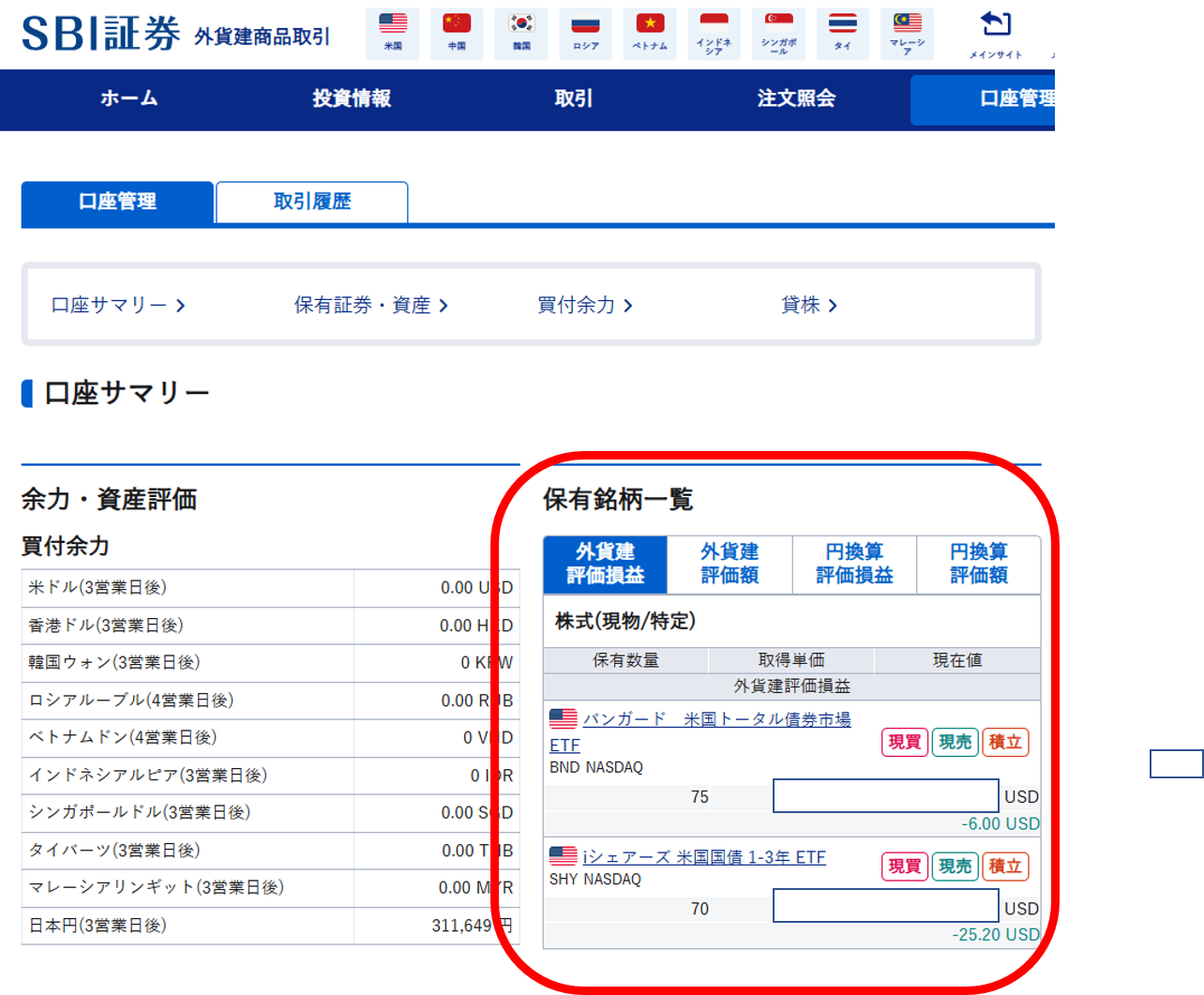Click 現売 button for BND
Screen dimensions: 1204x995
[x=955, y=743]
